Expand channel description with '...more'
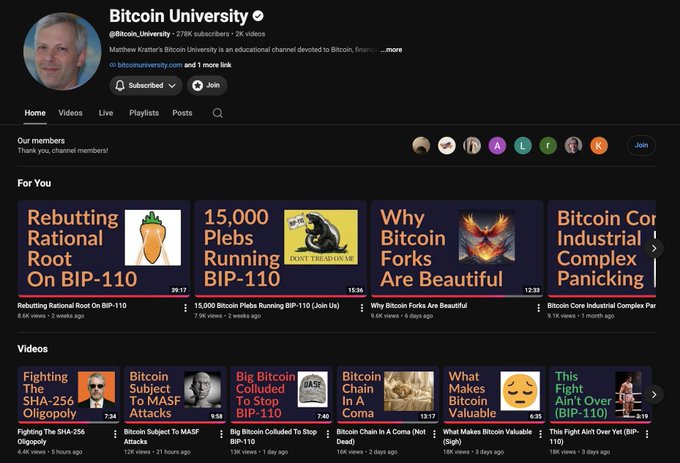 pyautogui.click(x=391, y=50)
